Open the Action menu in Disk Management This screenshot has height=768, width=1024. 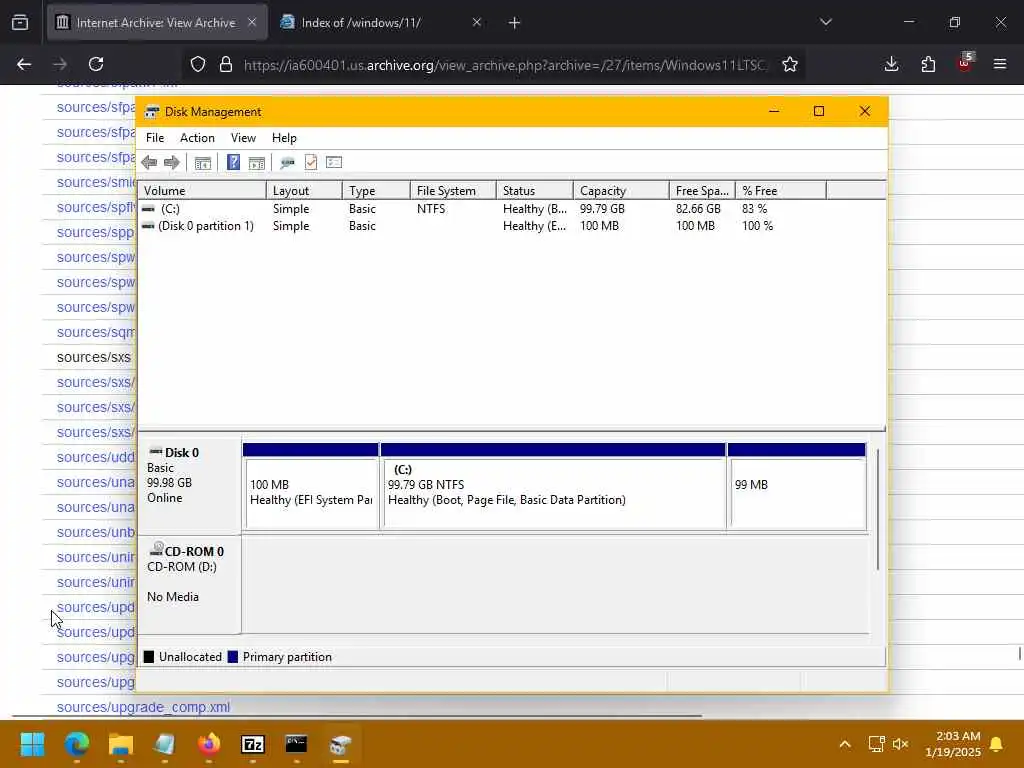pos(197,138)
